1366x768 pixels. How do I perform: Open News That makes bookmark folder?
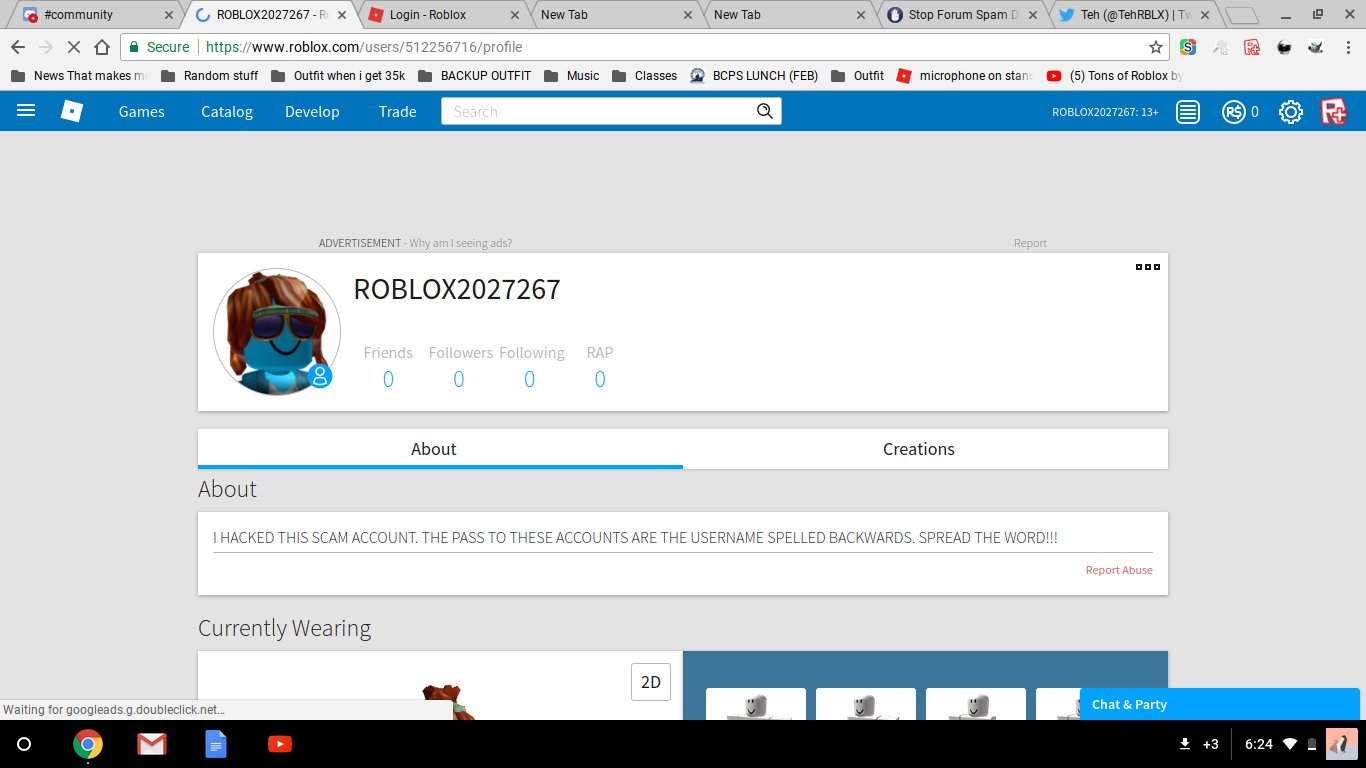80,76
